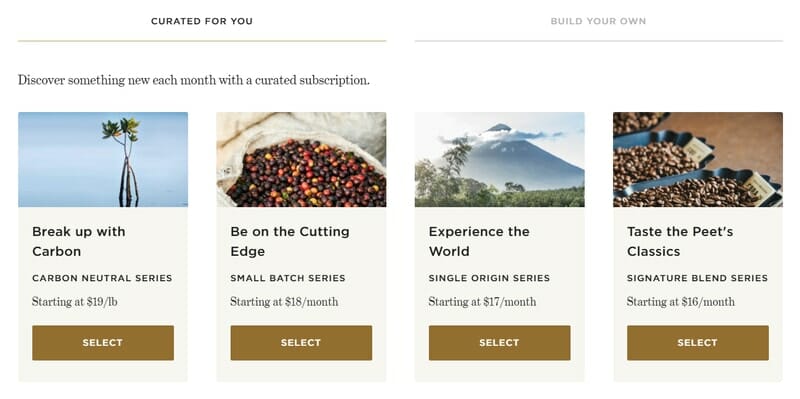Click the Starting at $16/month price text
The width and height of the screenshot is (800, 399).
pos(681,302)
